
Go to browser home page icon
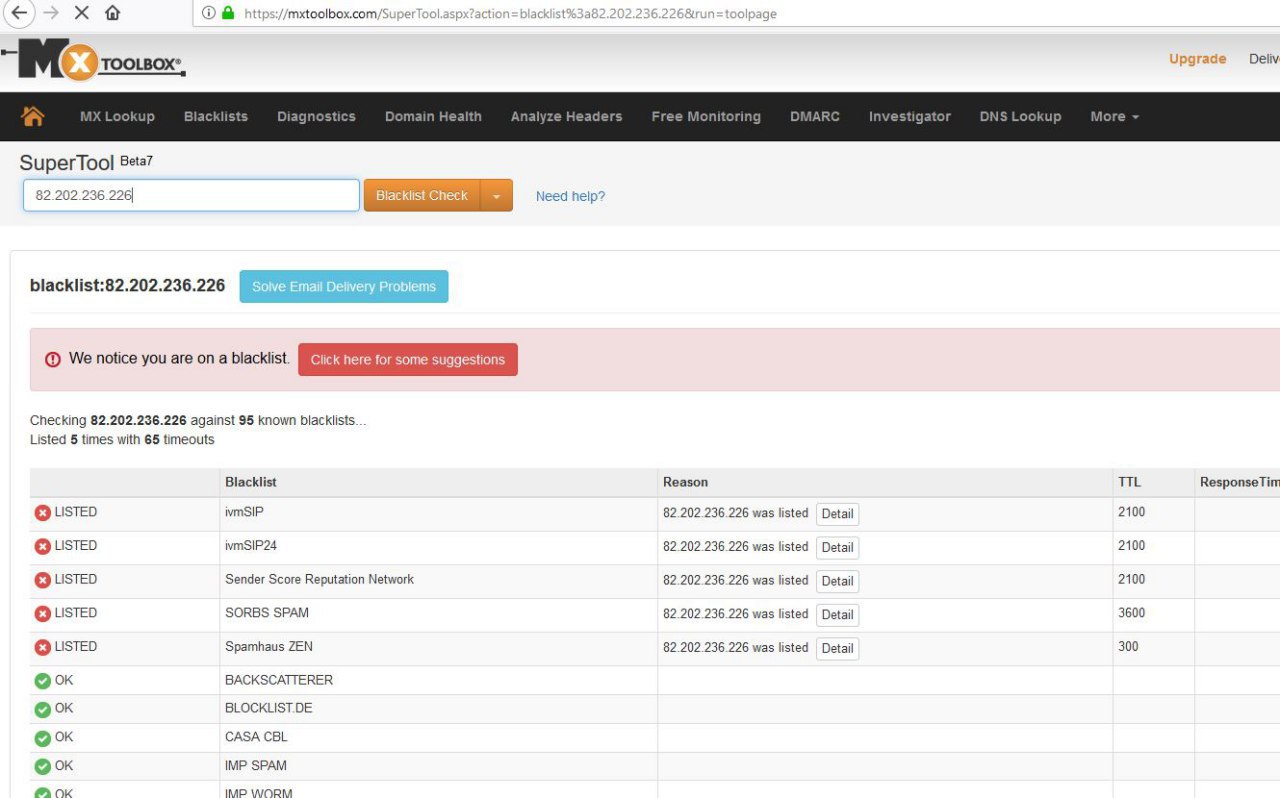pyautogui.click(x=113, y=14)
